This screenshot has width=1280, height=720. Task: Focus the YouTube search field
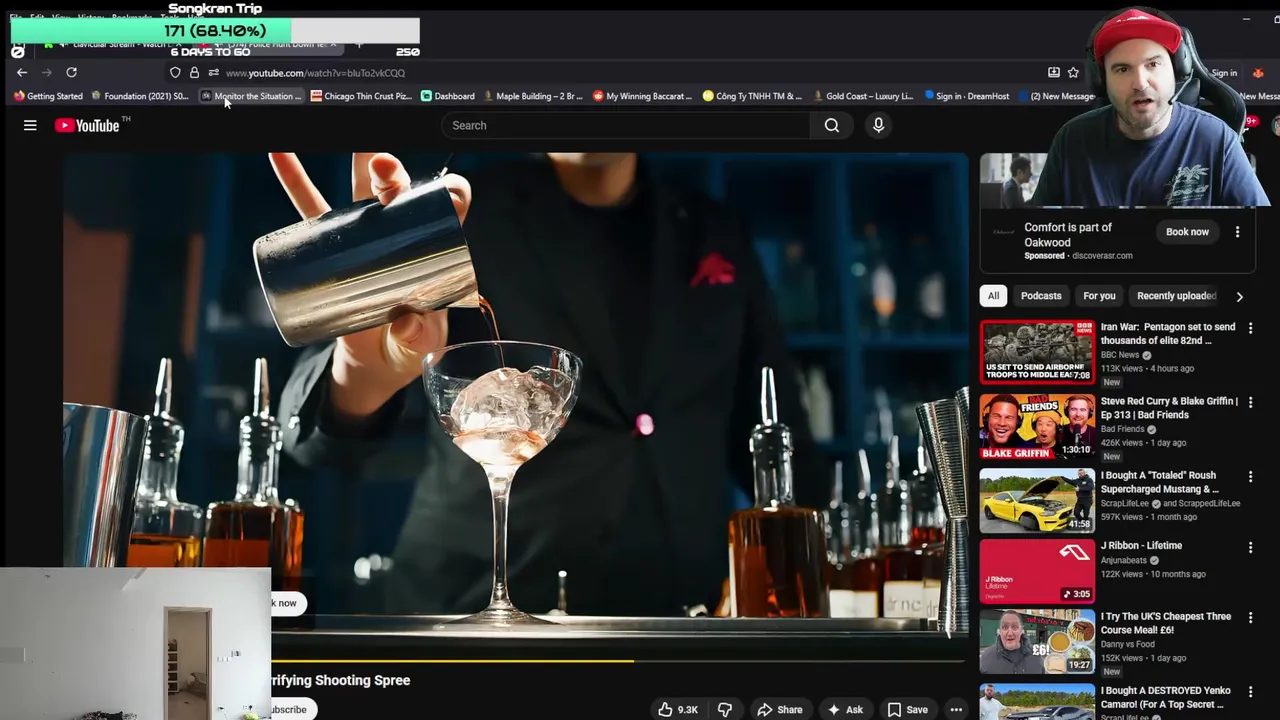coord(626,125)
